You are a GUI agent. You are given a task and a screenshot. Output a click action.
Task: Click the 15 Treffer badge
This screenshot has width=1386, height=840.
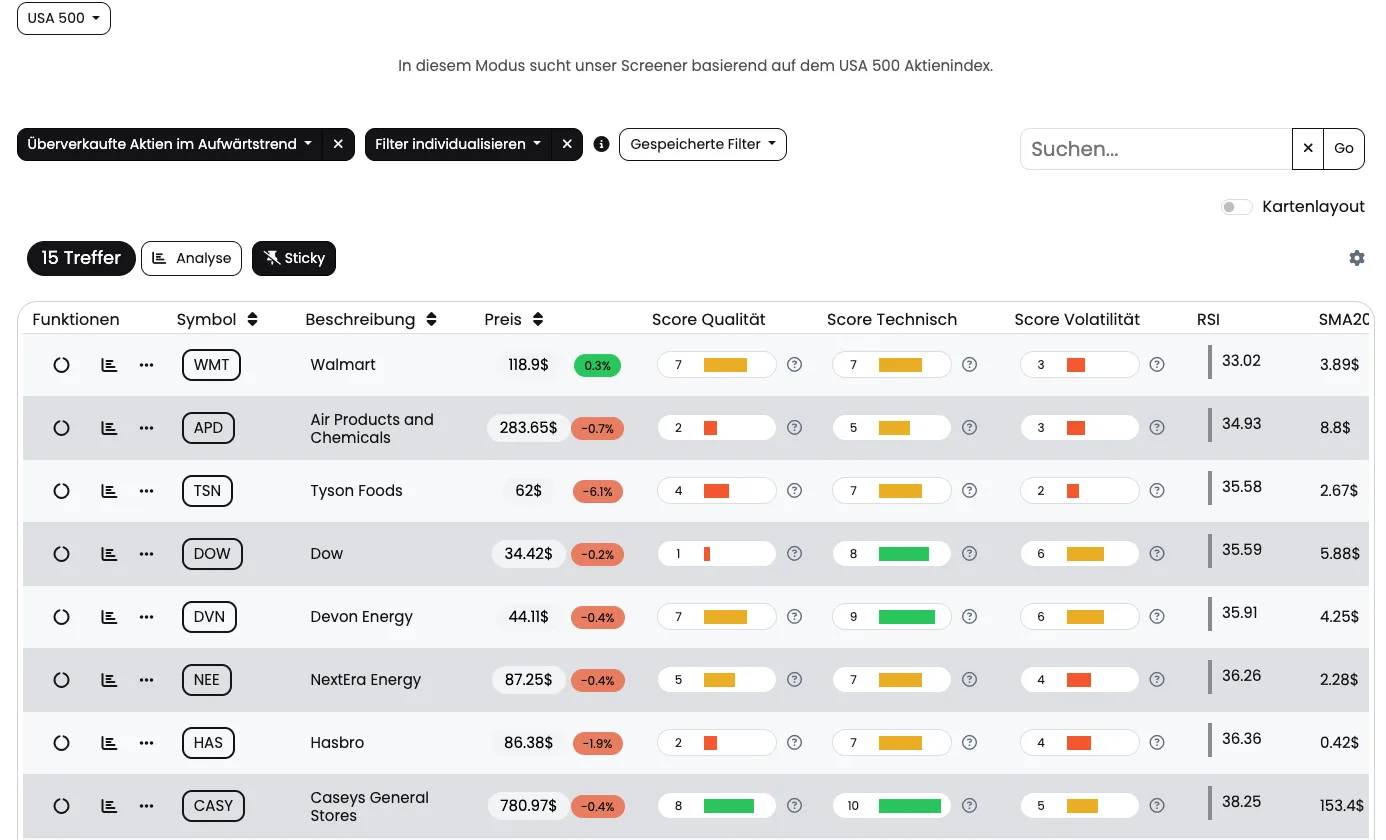81,258
